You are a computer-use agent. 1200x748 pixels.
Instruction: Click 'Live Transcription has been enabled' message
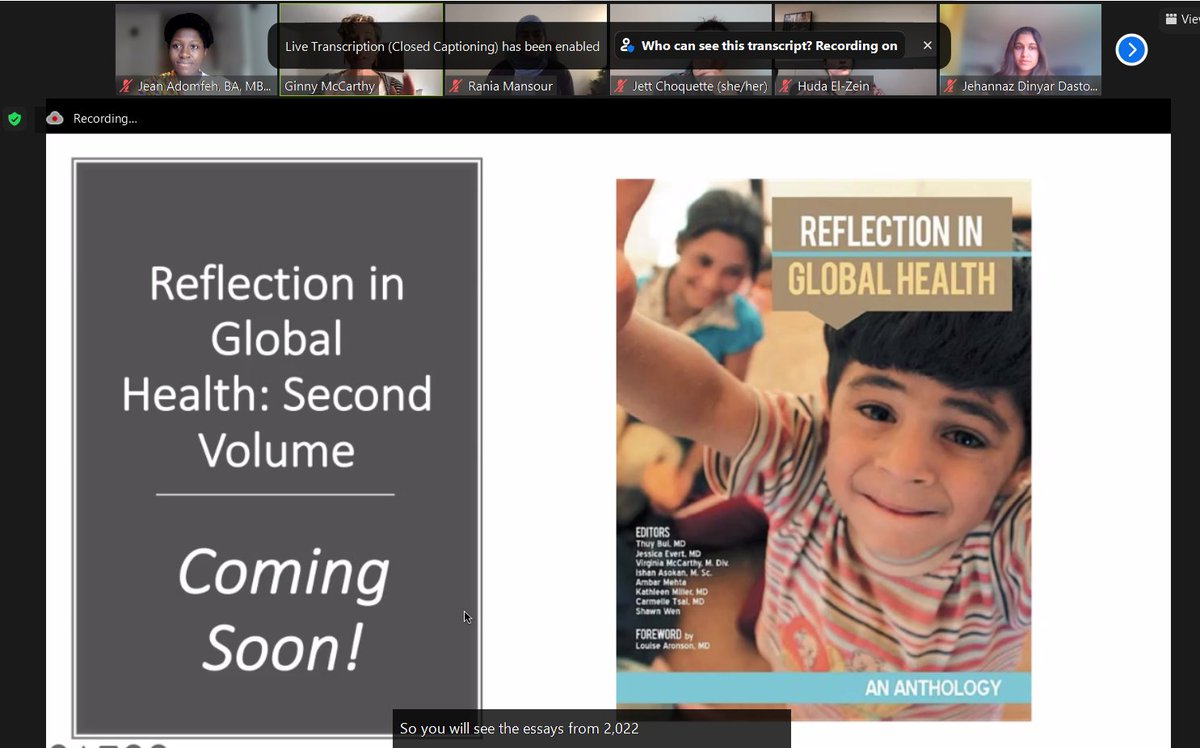tap(442, 46)
